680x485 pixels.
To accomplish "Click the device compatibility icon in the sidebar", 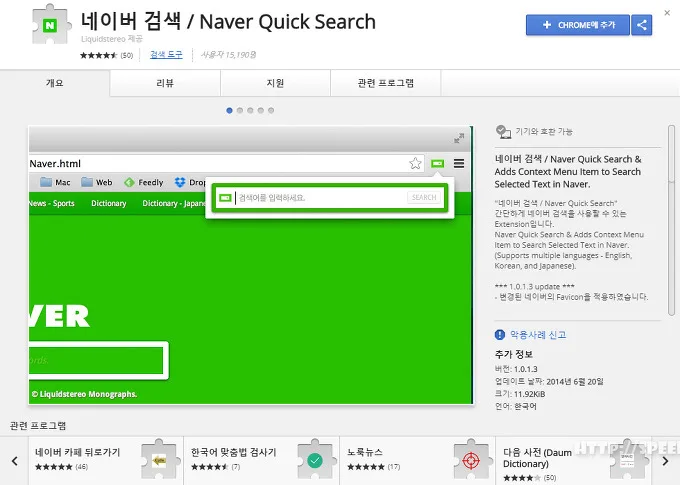I will click(503, 132).
